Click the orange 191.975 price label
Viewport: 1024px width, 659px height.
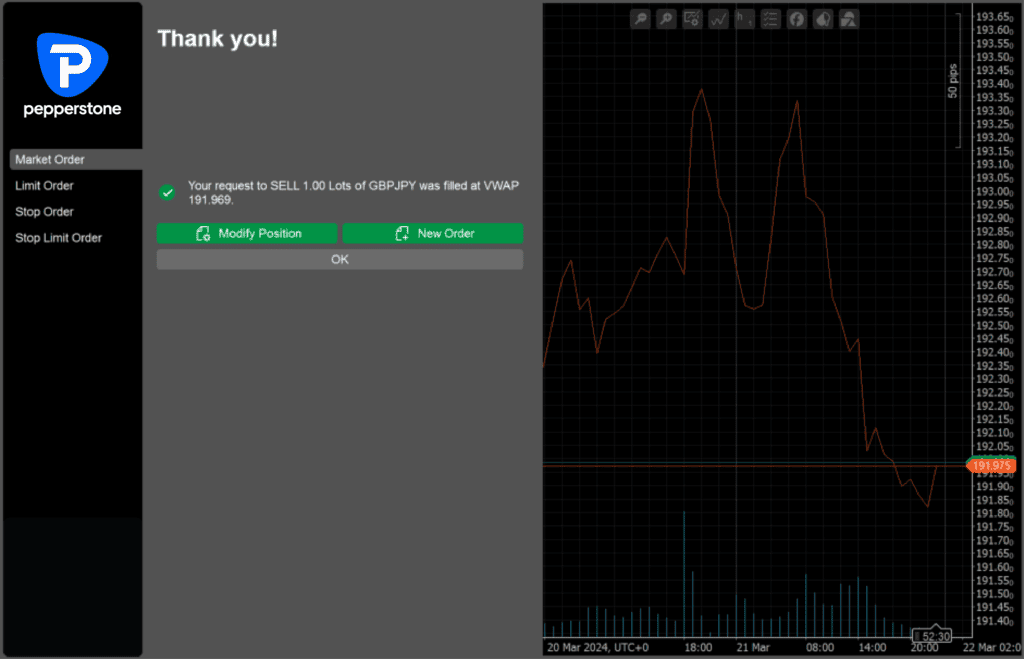tap(991, 465)
